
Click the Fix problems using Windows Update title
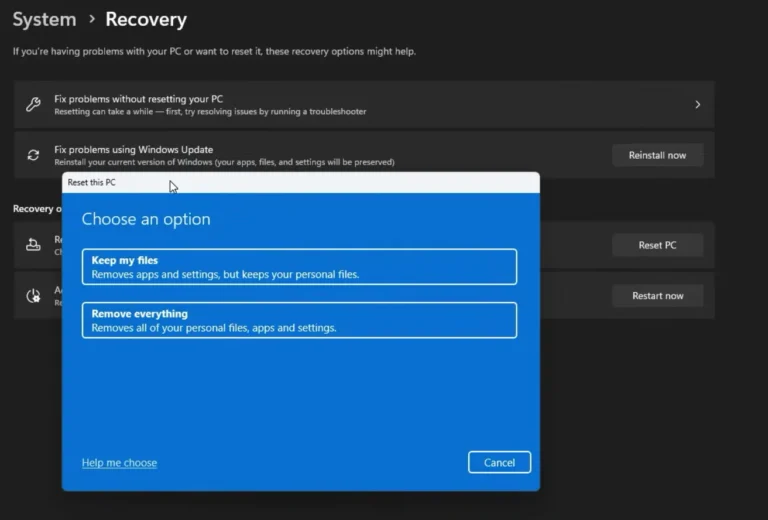tap(134, 149)
